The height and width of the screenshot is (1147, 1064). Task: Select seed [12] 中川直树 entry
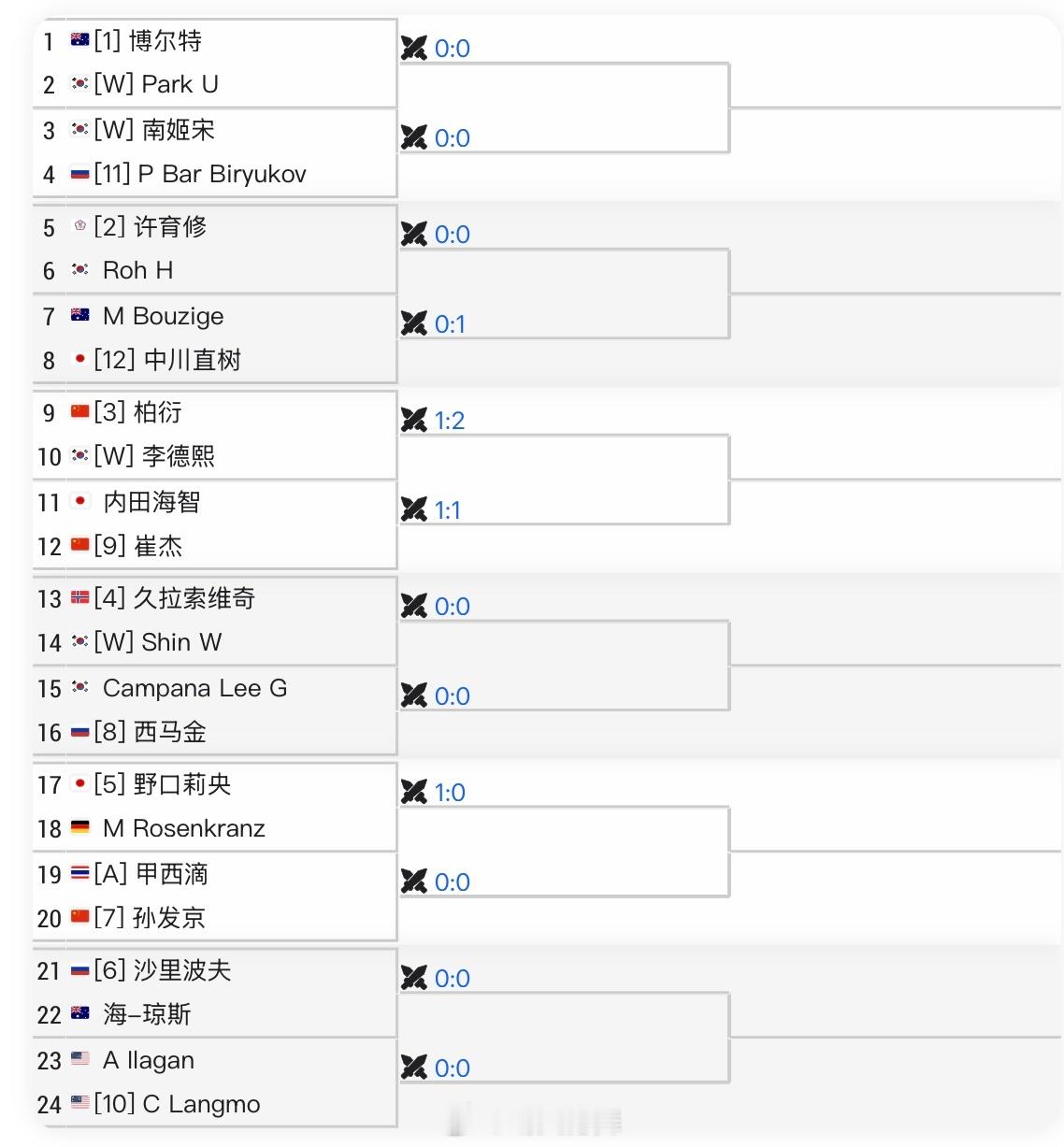(x=167, y=360)
